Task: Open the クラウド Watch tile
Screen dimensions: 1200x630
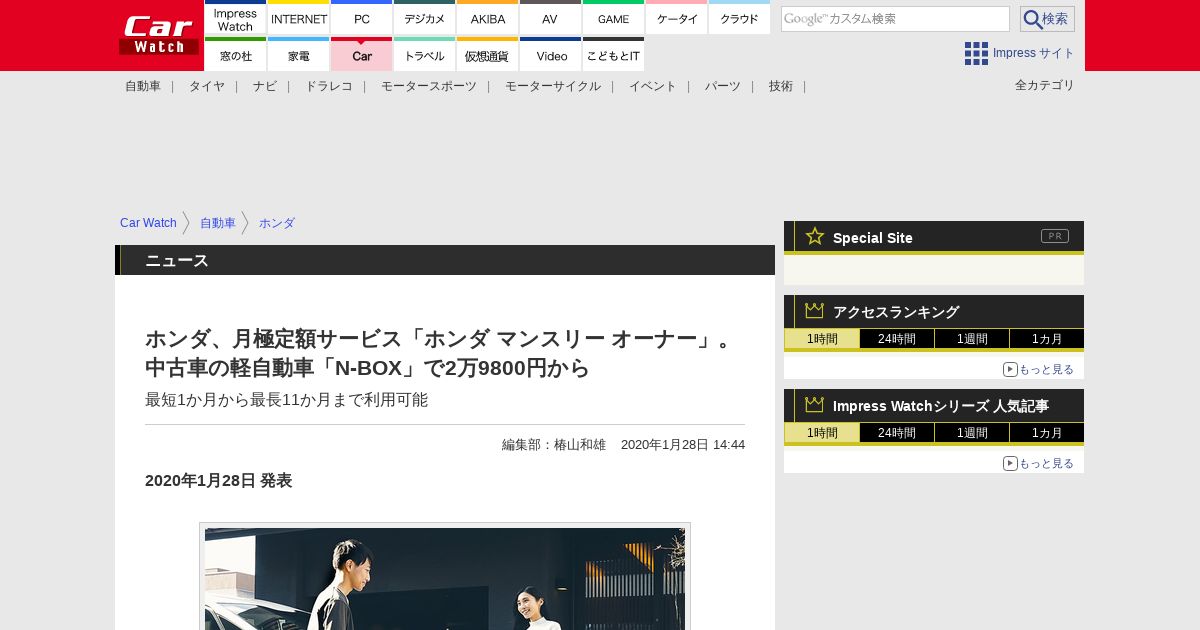Action: [x=739, y=18]
